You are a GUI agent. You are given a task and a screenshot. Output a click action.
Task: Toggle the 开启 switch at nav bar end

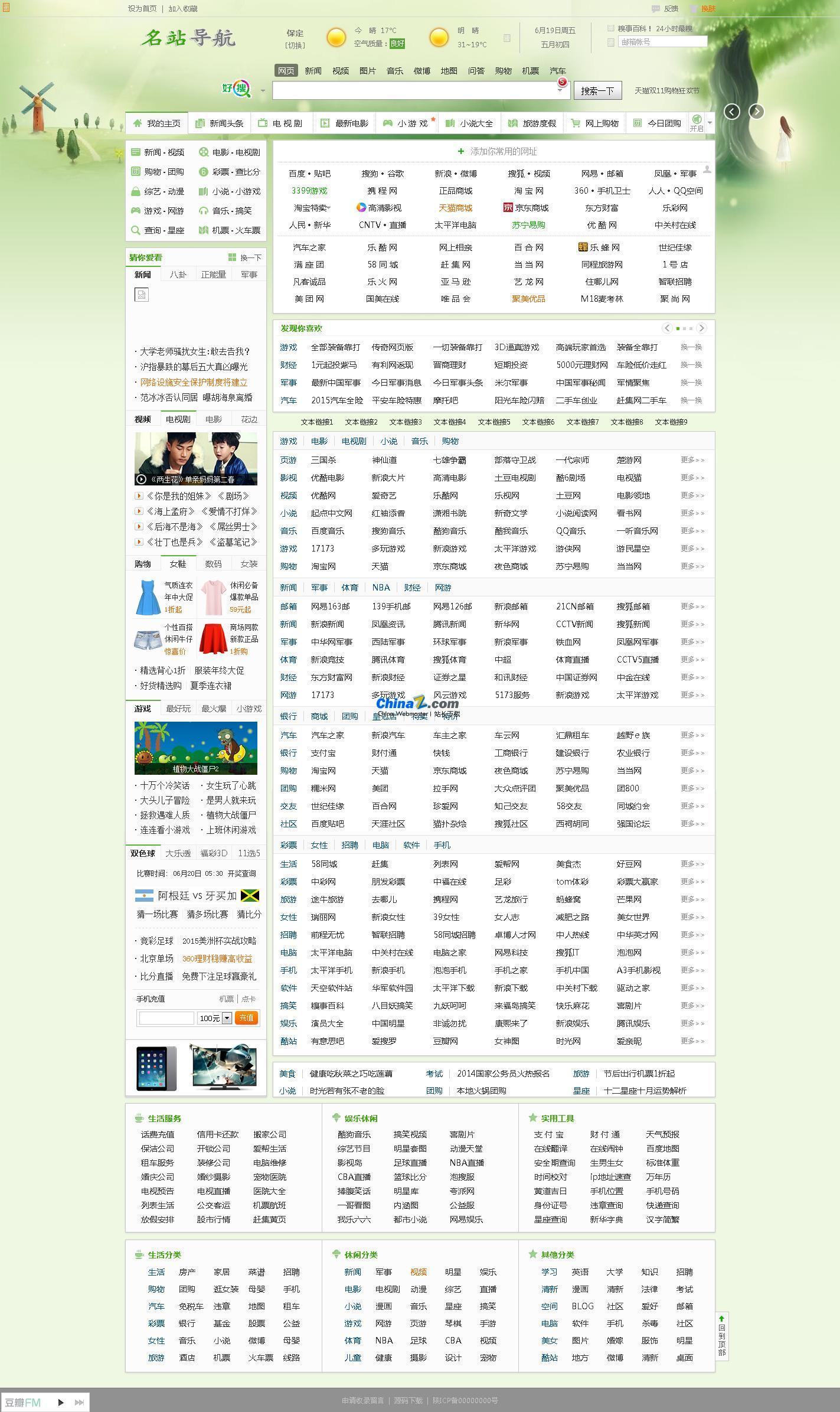point(697,122)
